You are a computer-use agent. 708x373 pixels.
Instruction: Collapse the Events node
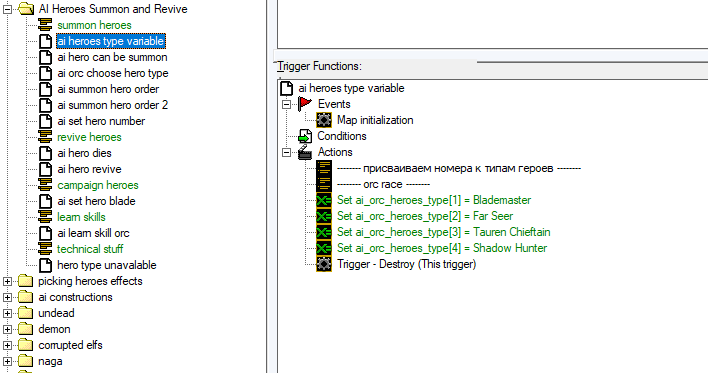point(286,104)
